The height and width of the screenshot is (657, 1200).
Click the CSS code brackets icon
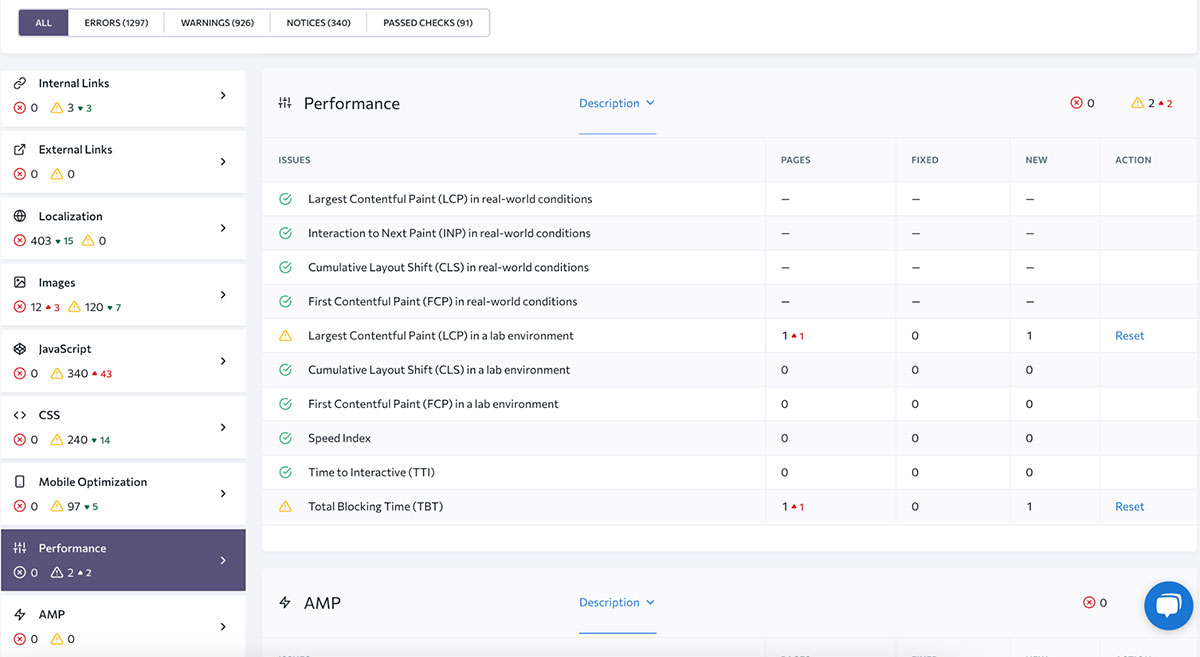[20, 415]
